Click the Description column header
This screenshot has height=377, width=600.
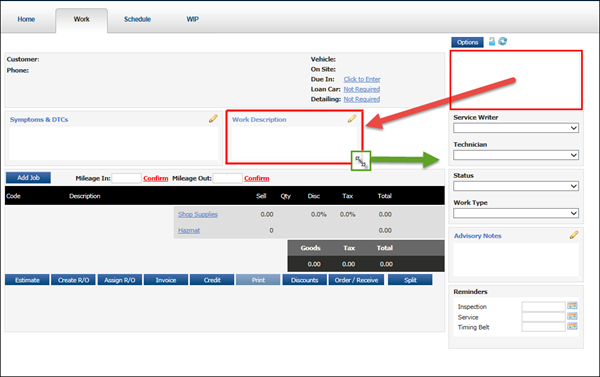click(85, 196)
